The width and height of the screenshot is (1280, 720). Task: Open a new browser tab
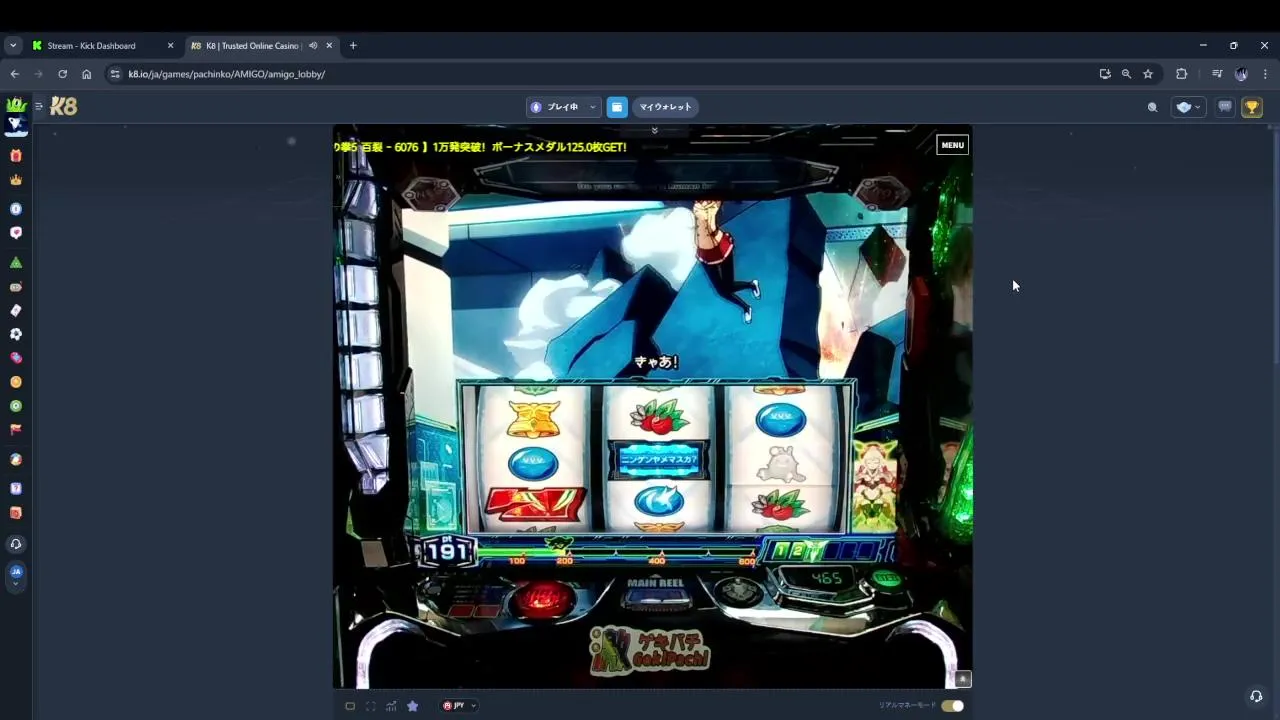point(353,45)
